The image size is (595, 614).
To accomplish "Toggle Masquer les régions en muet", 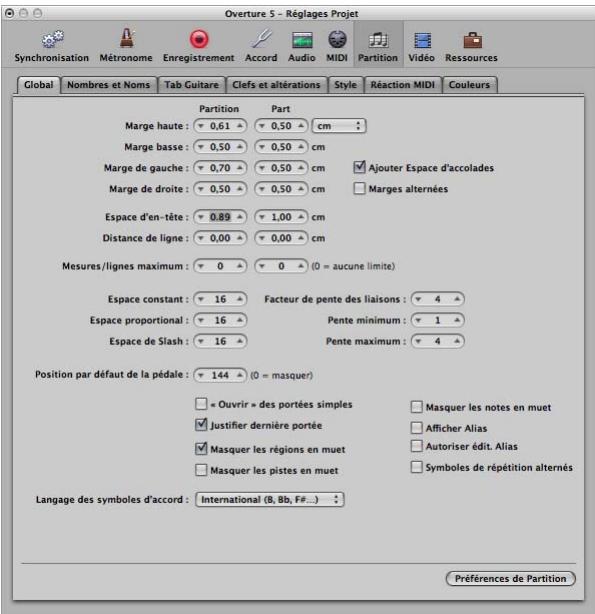I will [x=201, y=449].
